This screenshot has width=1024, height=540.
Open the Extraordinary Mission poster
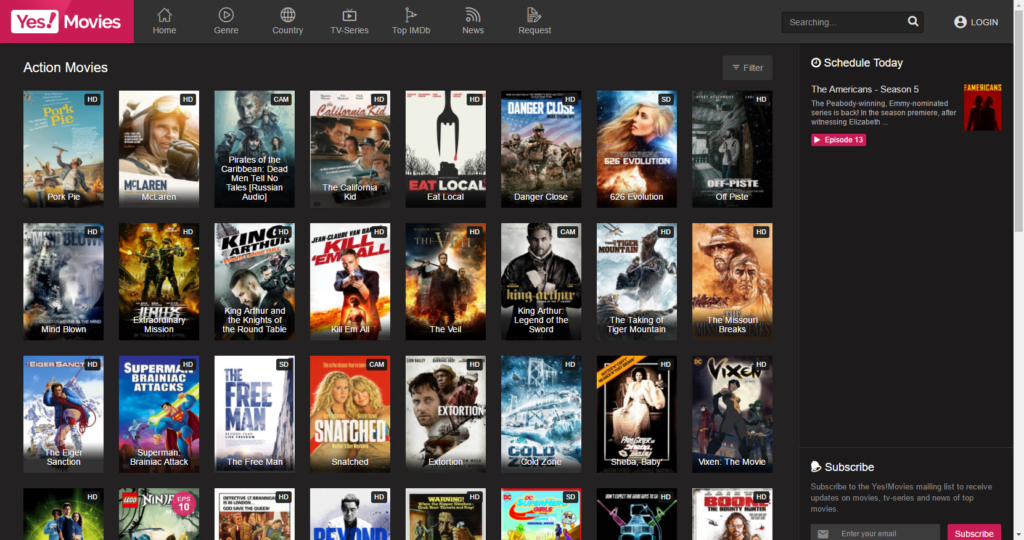pos(159,281)
